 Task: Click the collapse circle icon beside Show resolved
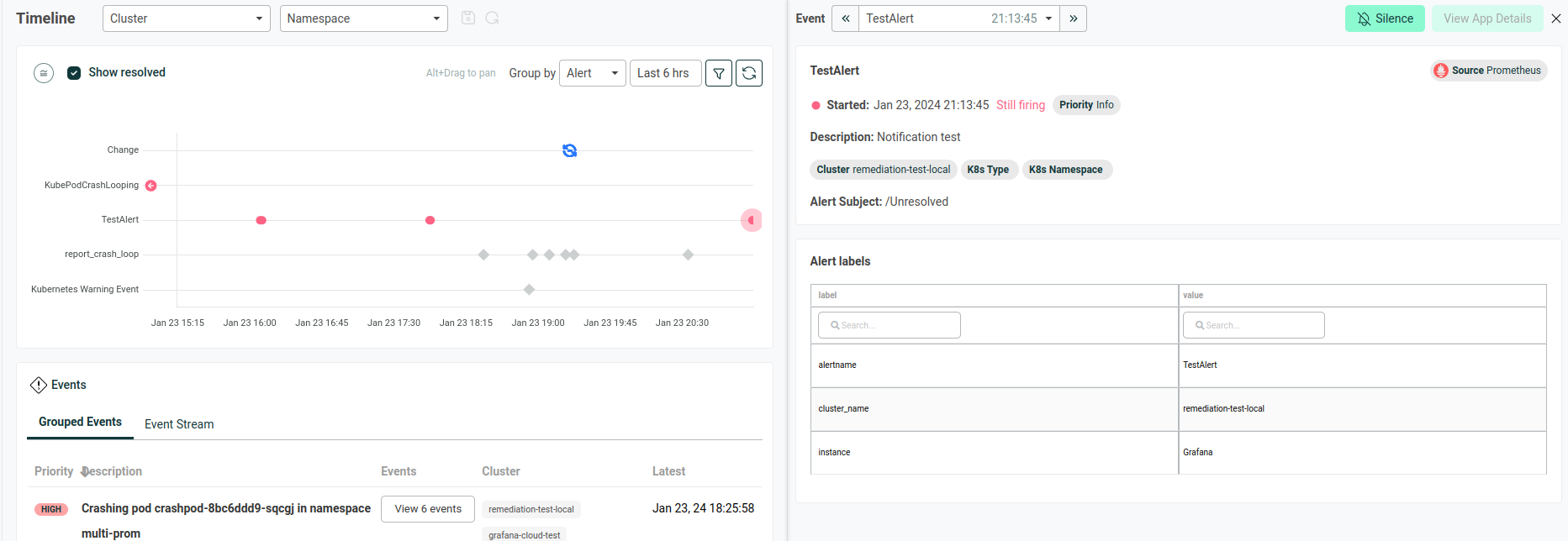coord(44,73)
